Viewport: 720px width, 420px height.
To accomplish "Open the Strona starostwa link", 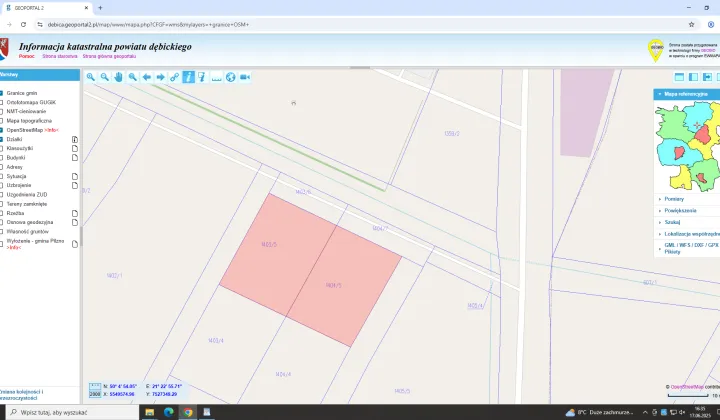I will click(59, 57).
